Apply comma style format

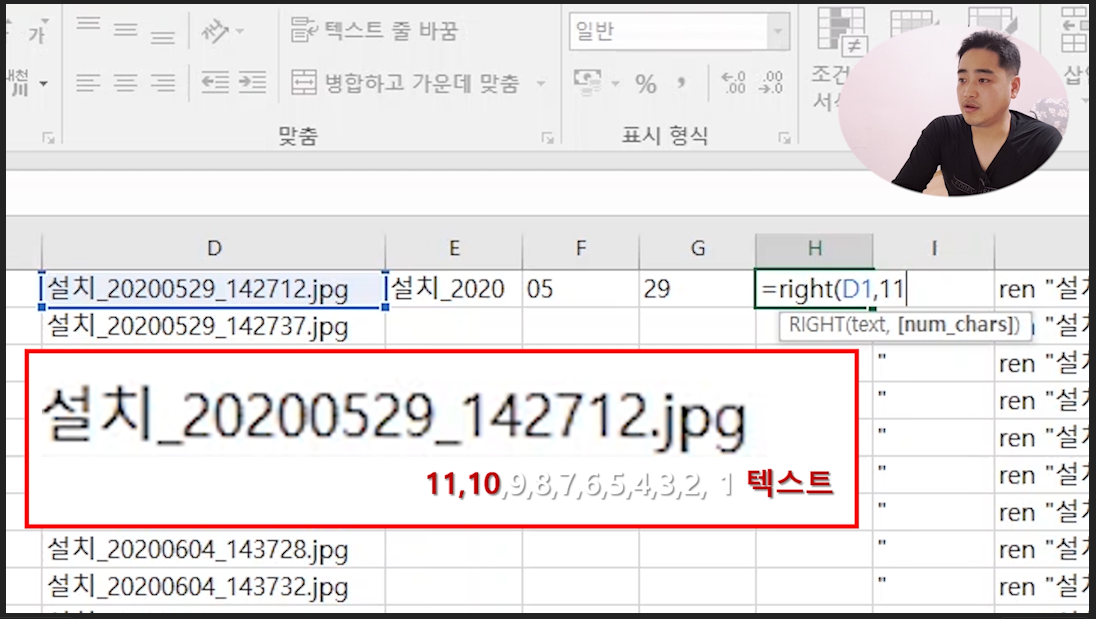pos(681,84)
